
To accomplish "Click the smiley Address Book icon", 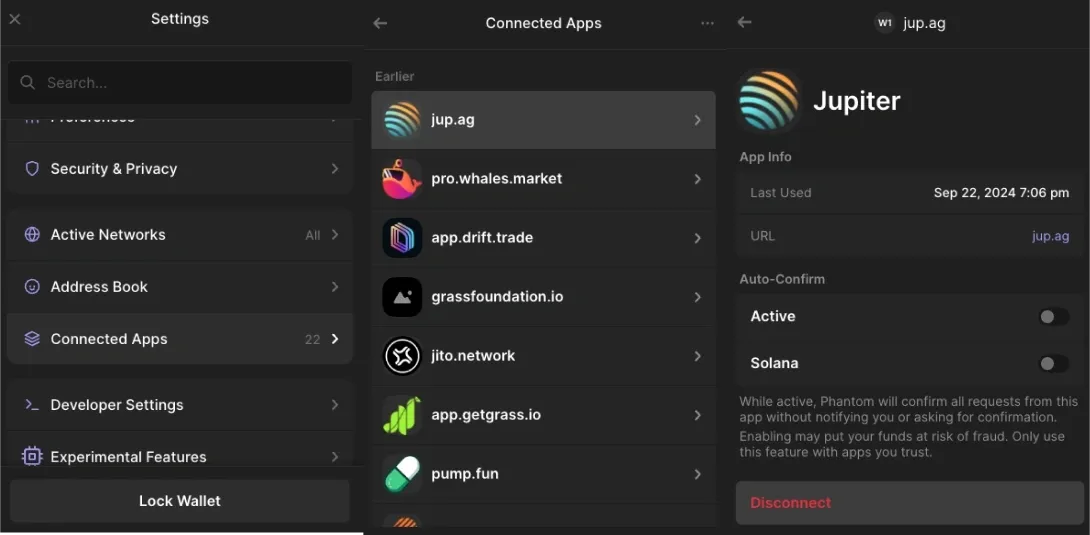I will [32, 287].
